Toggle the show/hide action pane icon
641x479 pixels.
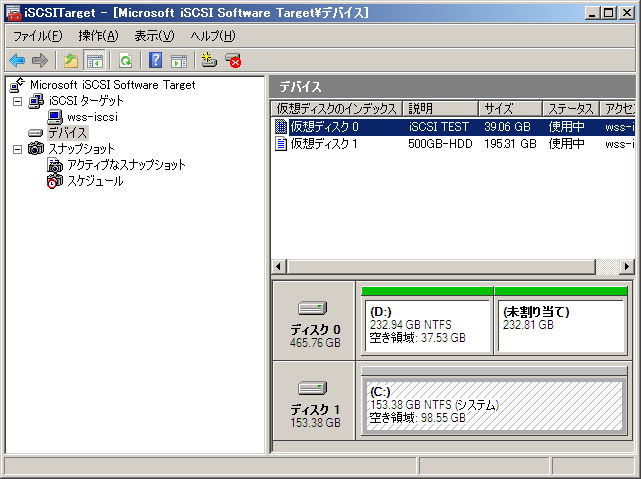click(x=179, y=61)
